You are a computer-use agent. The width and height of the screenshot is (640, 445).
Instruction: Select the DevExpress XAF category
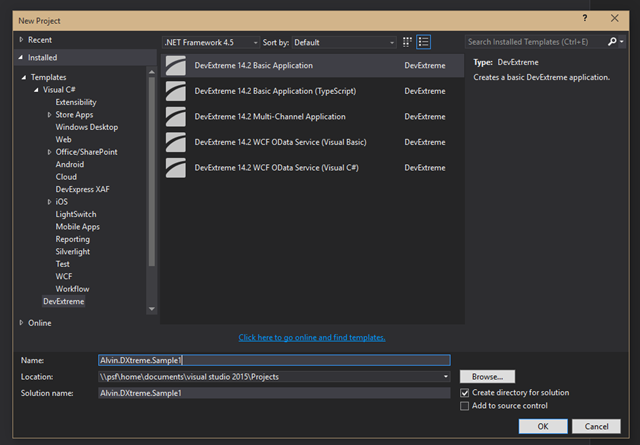tap(82, 189)
